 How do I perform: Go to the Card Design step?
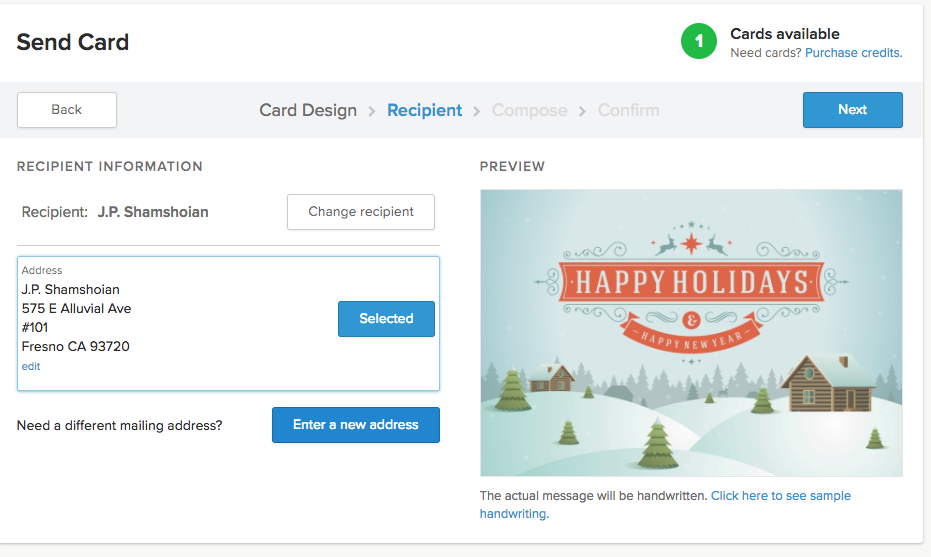pos(308,110)
